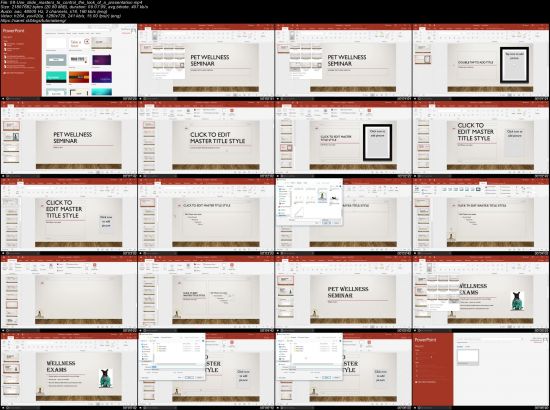Select the teal-green template beside the orange template

(x=56, y=77)
